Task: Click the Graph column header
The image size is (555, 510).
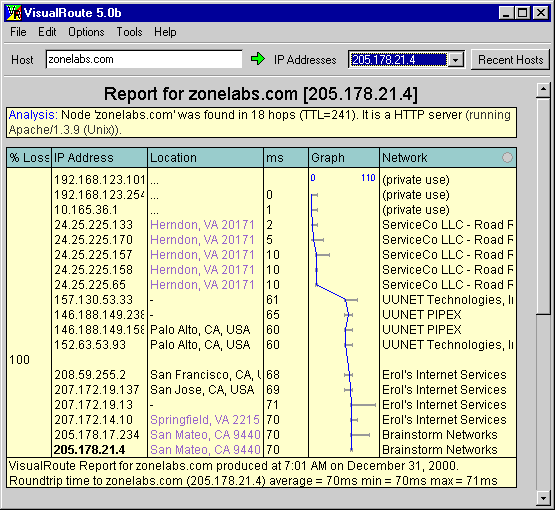Action: point(344,157)
